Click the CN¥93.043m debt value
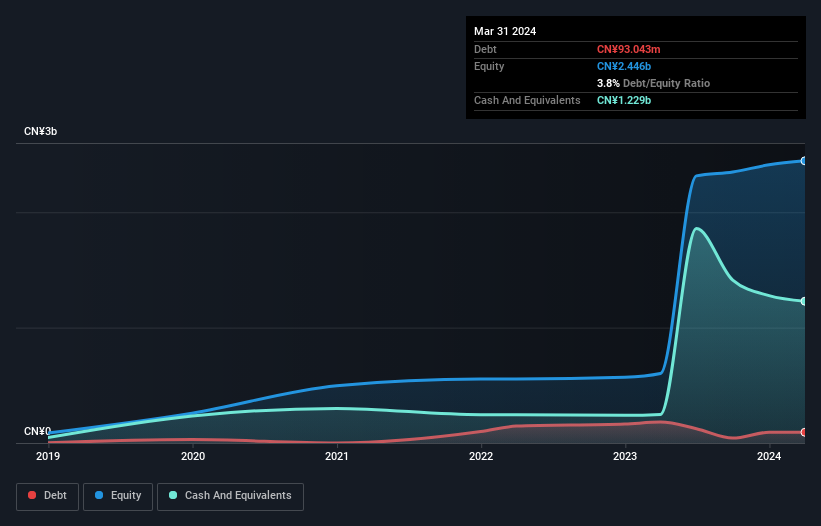Image resolution: width=821 pixels, height=526 pixels. coord(628,49)
